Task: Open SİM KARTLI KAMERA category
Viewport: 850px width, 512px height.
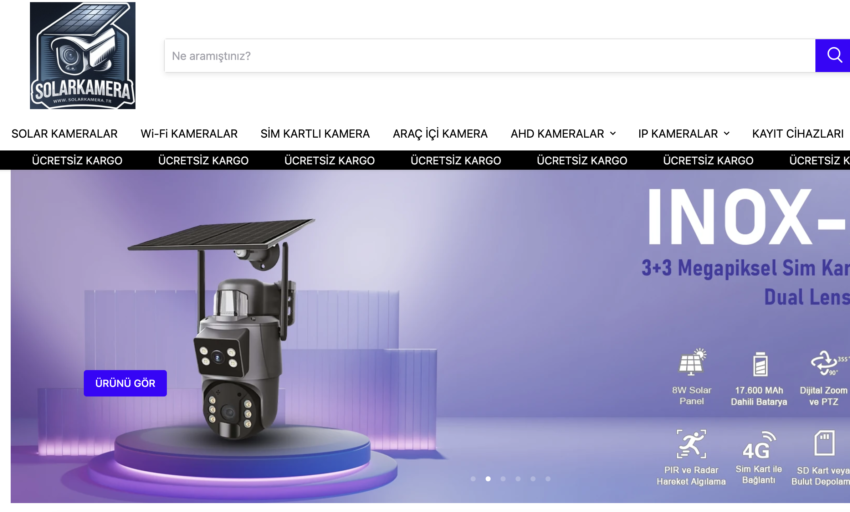Action: (315, 133)
